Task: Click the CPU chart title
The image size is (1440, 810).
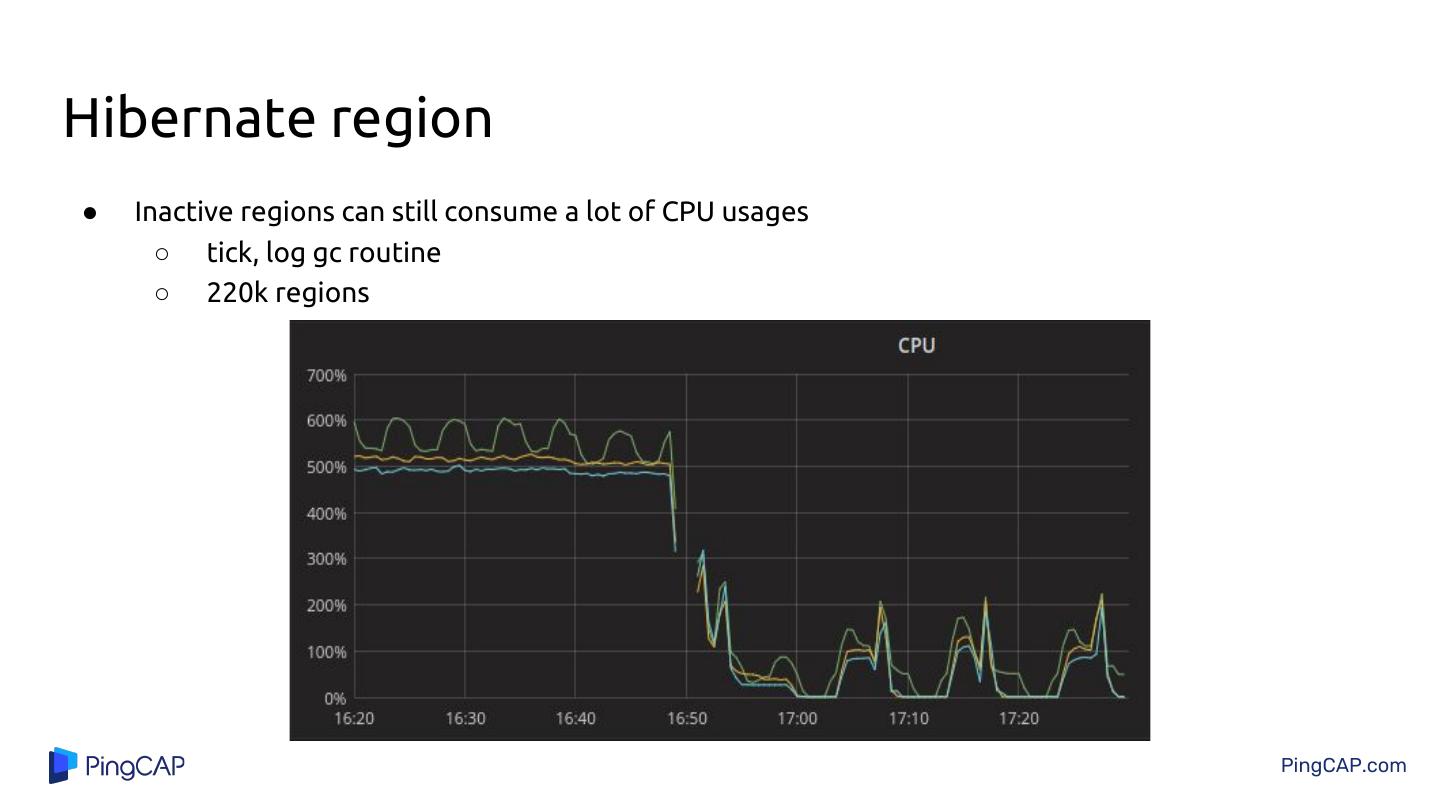Action: click(916, 346)
